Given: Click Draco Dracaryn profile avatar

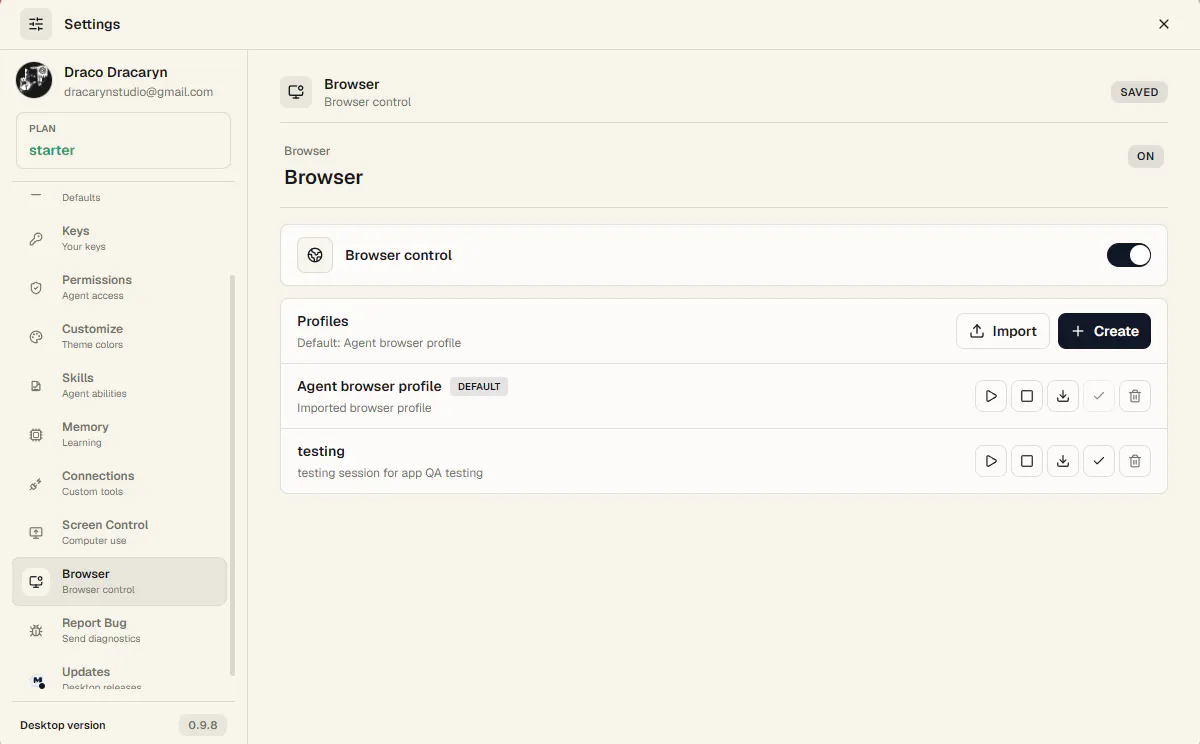Looking at the screenshot, I should point(34,80).
